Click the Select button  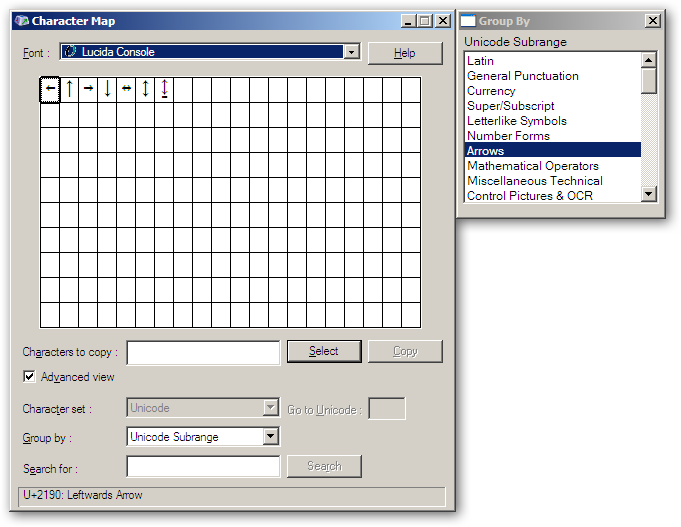[324, 351]
